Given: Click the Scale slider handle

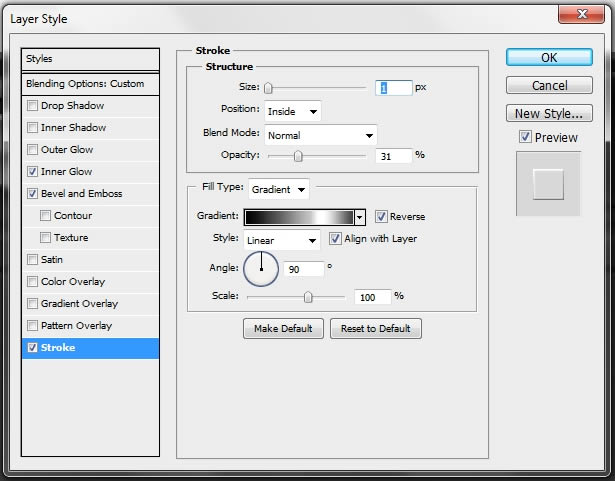Looking at the screenshot, I should point(308,297).
